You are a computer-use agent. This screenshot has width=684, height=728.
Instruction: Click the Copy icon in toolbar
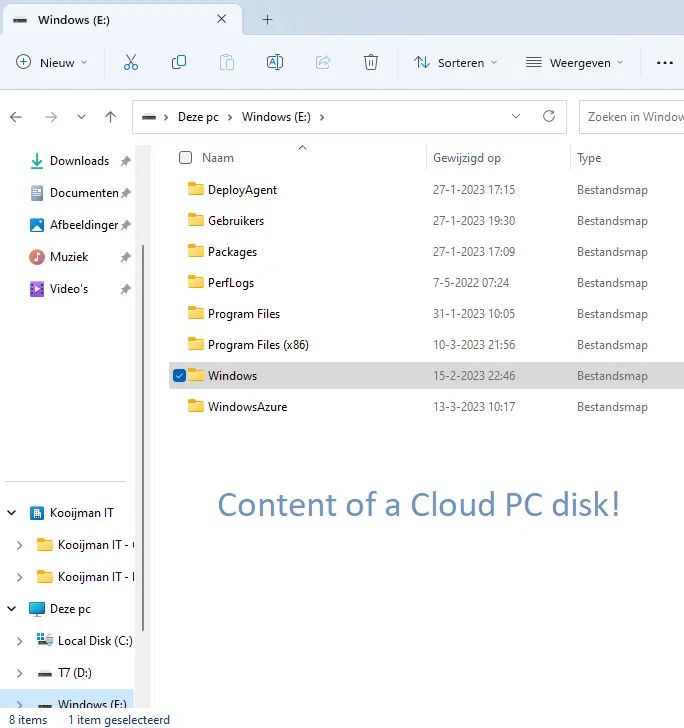(179, 62)
